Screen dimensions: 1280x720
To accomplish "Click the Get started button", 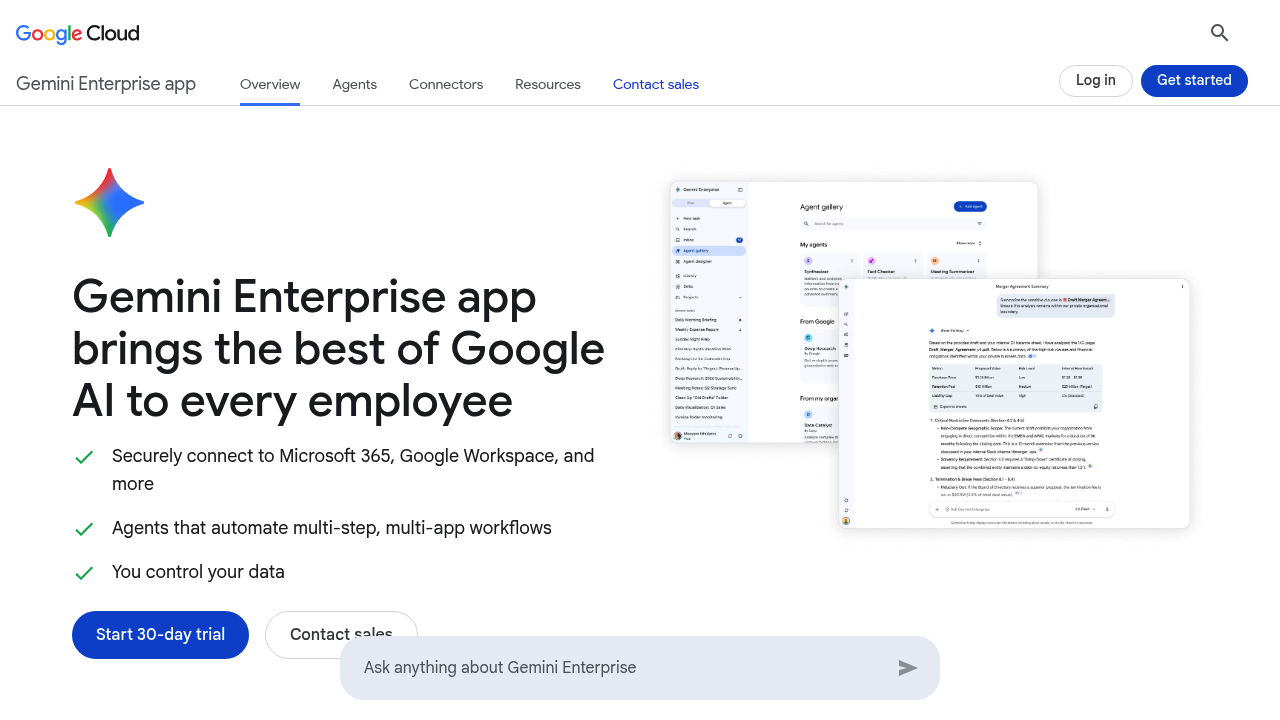I will click(x=1194, y=81).
